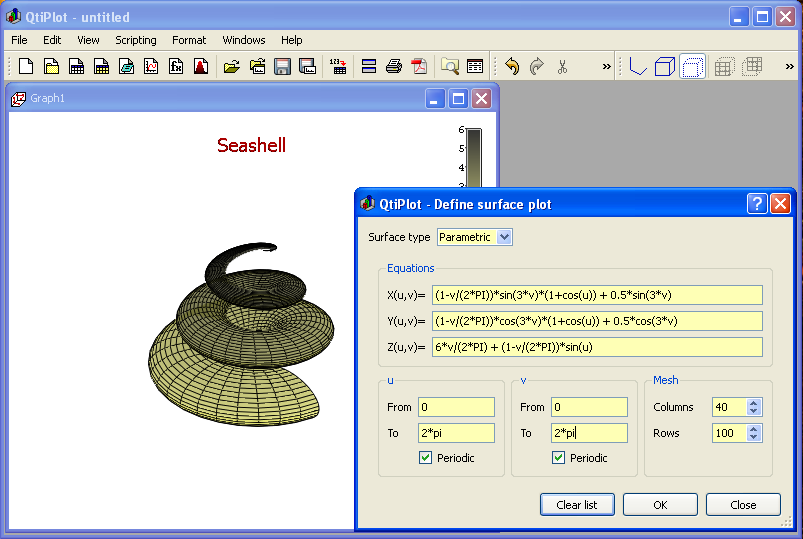803x539 pixels.
Task: Open the Scripting menu
Action: coord(136,40)
